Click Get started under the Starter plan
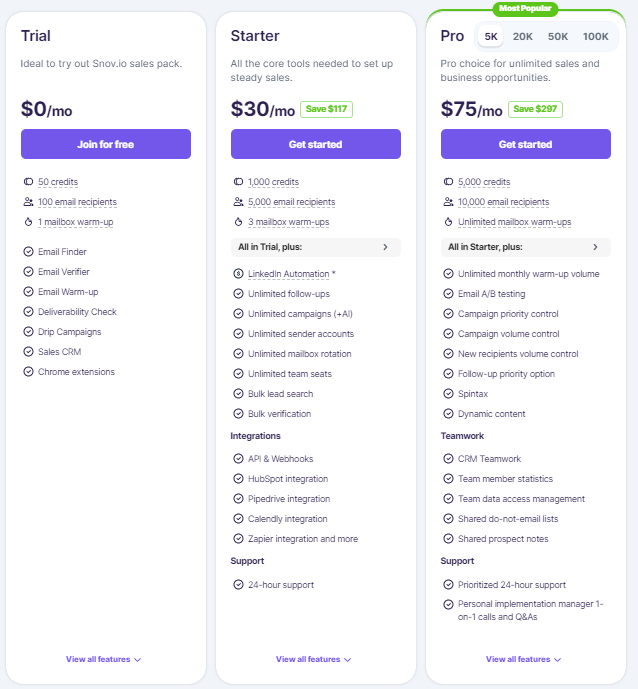638x689 pixels. point(315,144)
